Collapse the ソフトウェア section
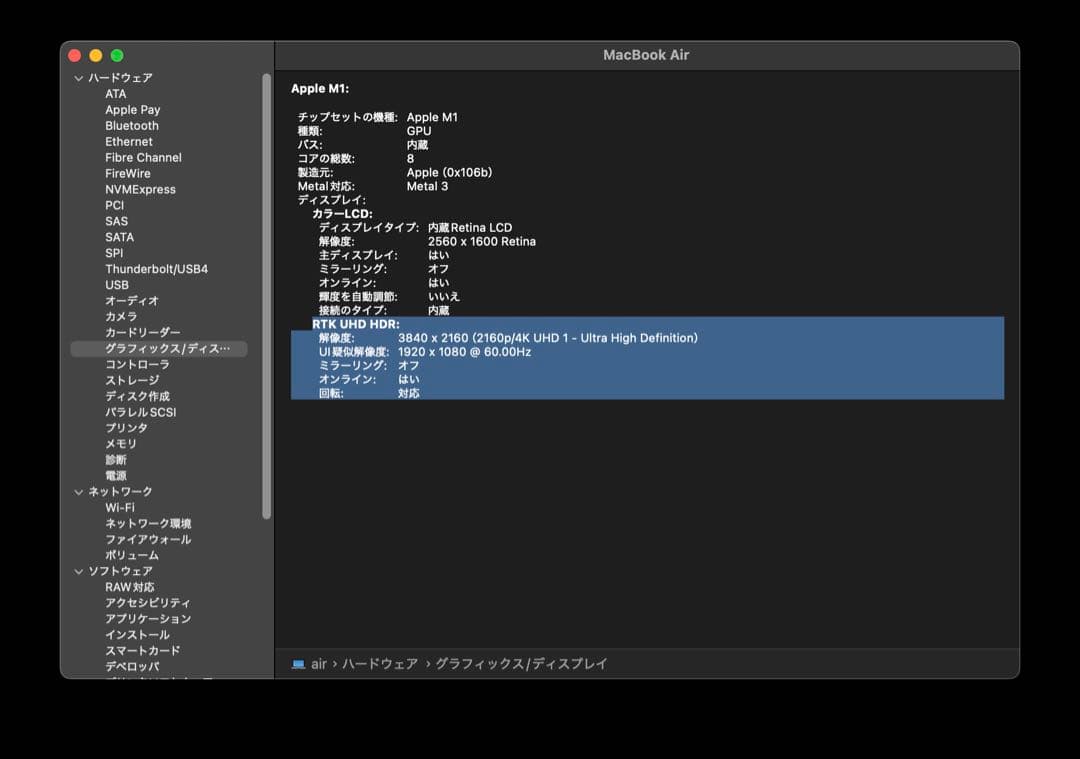The width and height of the screenshot is (1080, 759). pyautogui.click(x=78, y=571)
